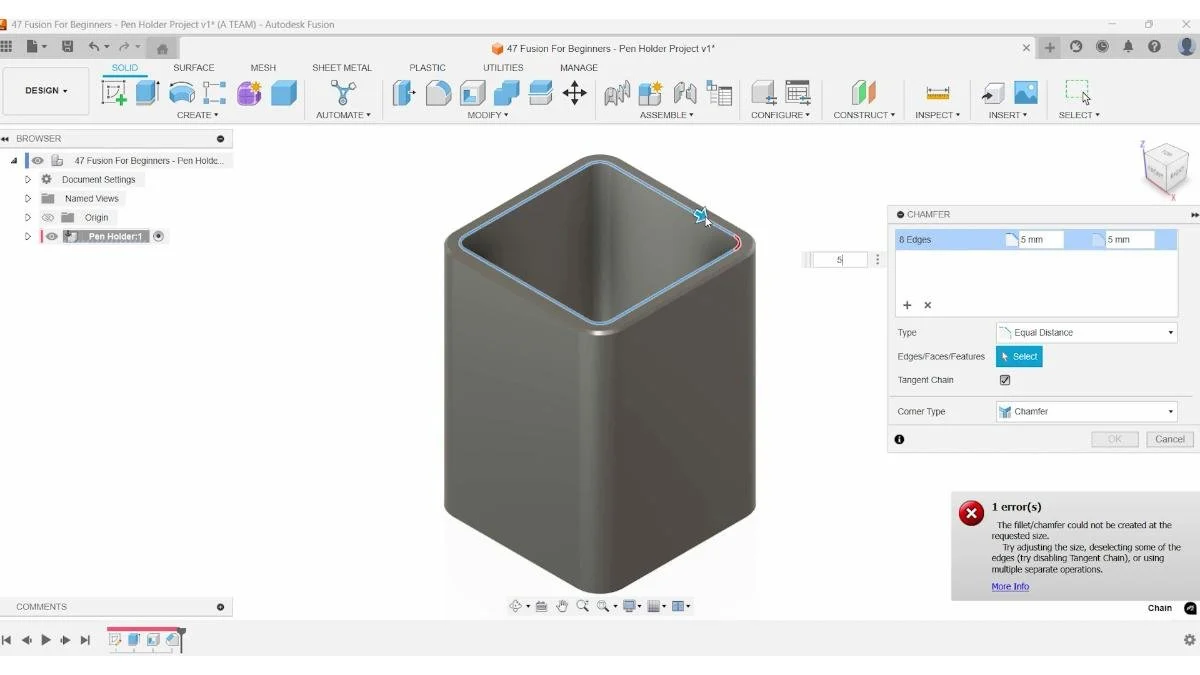Screen dimensions: 1200x675
Task: Click Cancel in the Chamfer dialog
Action: click(x=1170, y=439)
